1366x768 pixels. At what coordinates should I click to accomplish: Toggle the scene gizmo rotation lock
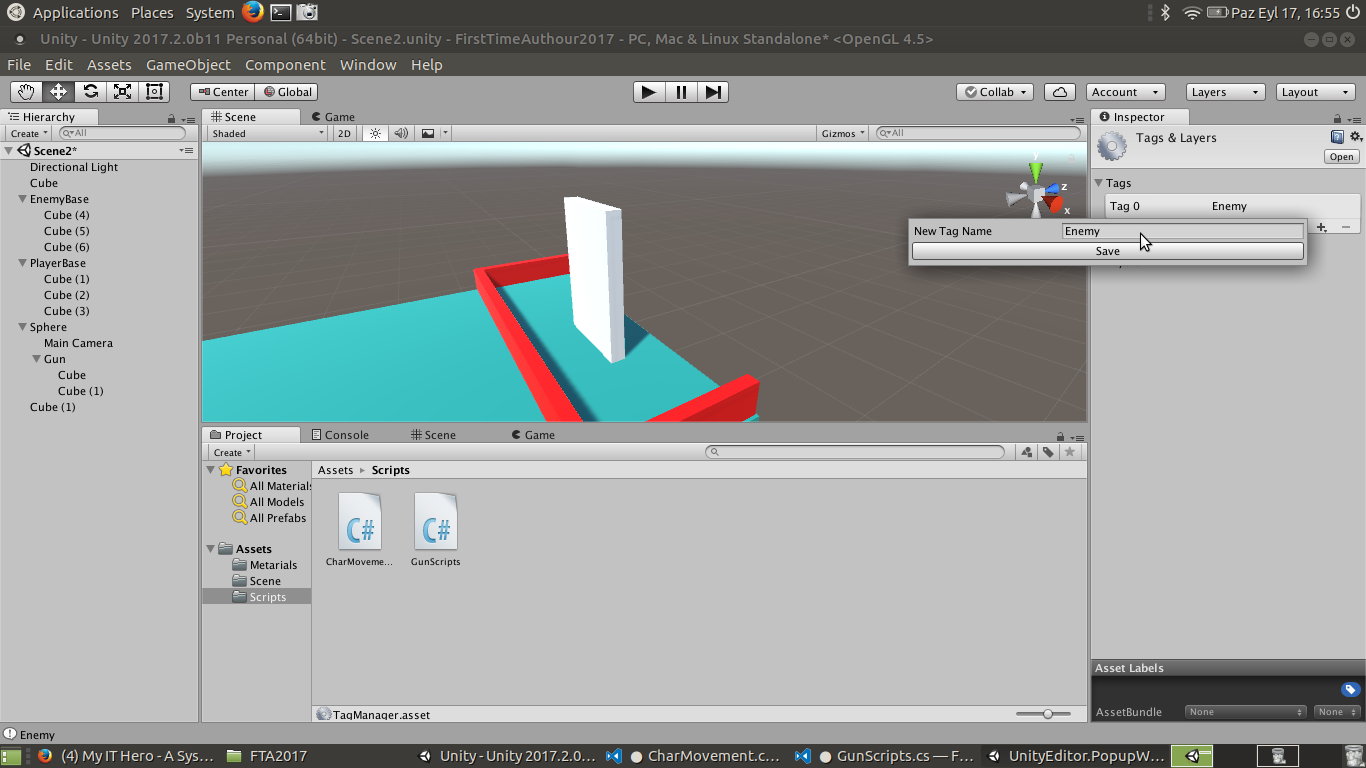click(x=1072, y=157)
